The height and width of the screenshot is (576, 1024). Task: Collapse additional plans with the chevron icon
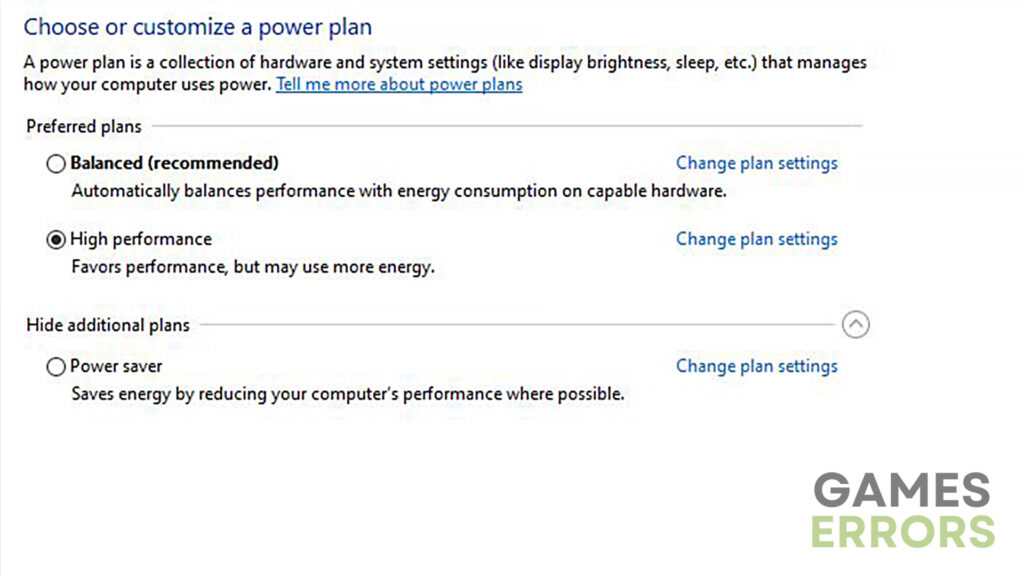point(855,325)
